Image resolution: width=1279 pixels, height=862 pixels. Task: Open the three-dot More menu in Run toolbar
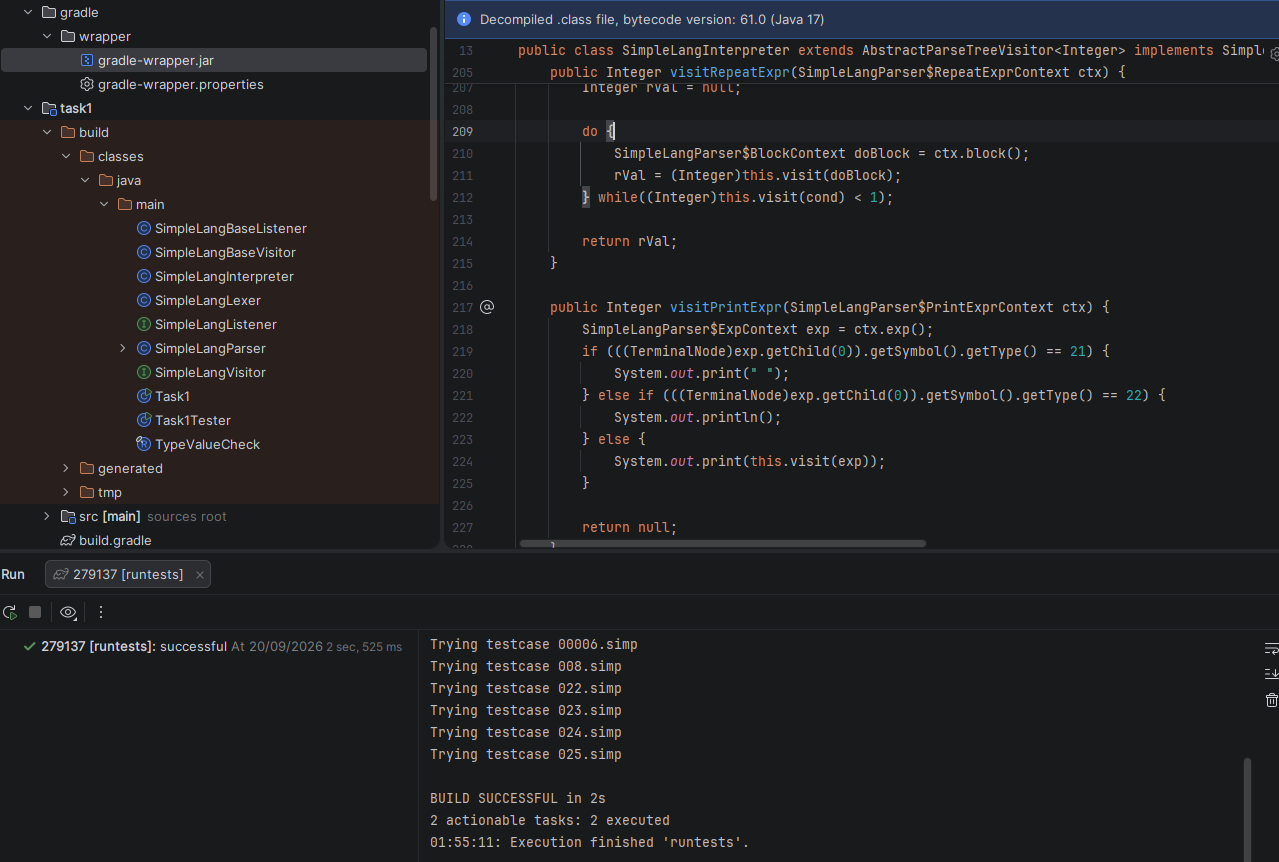[101, 612]
